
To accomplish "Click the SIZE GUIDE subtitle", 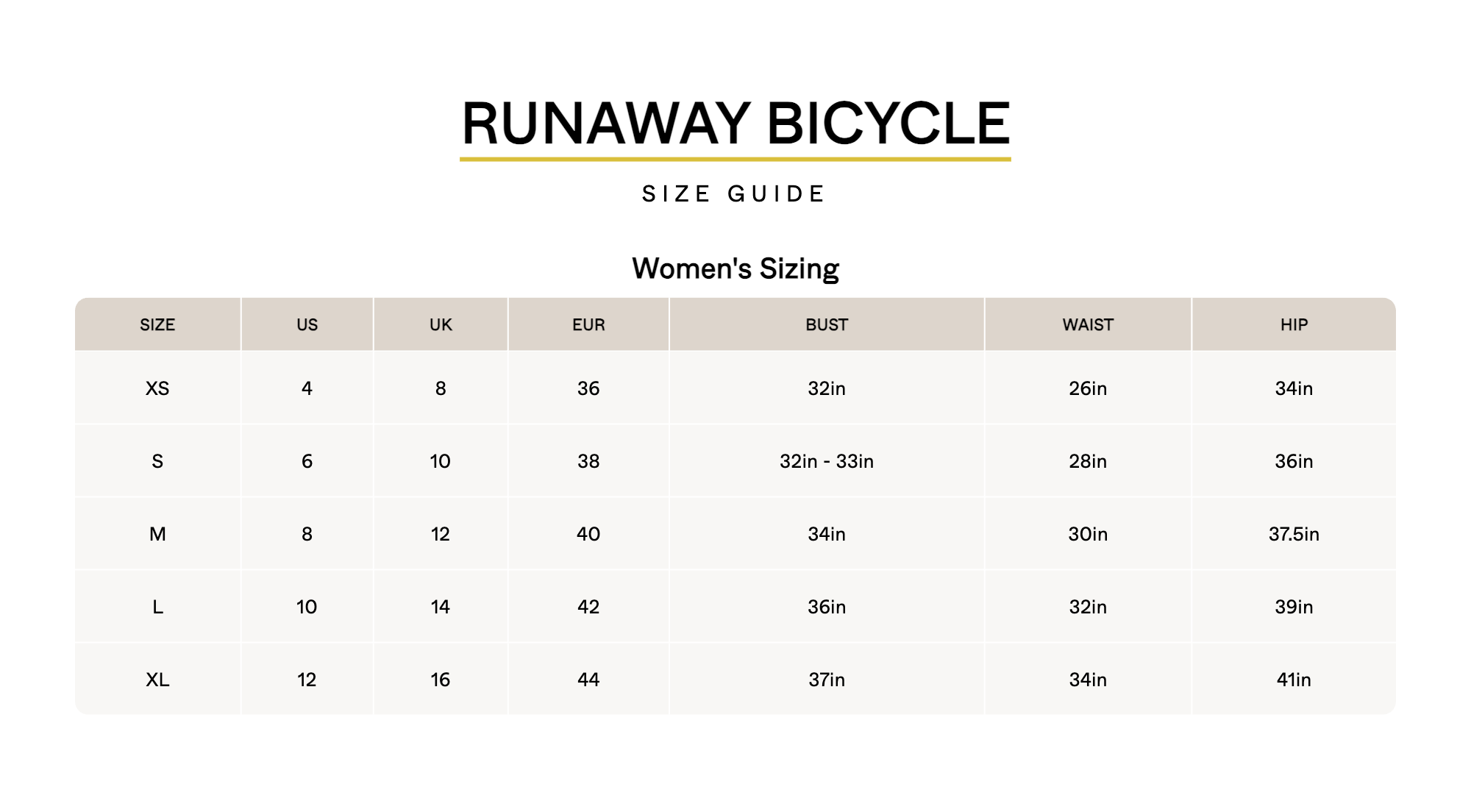I will pos(734,194).
